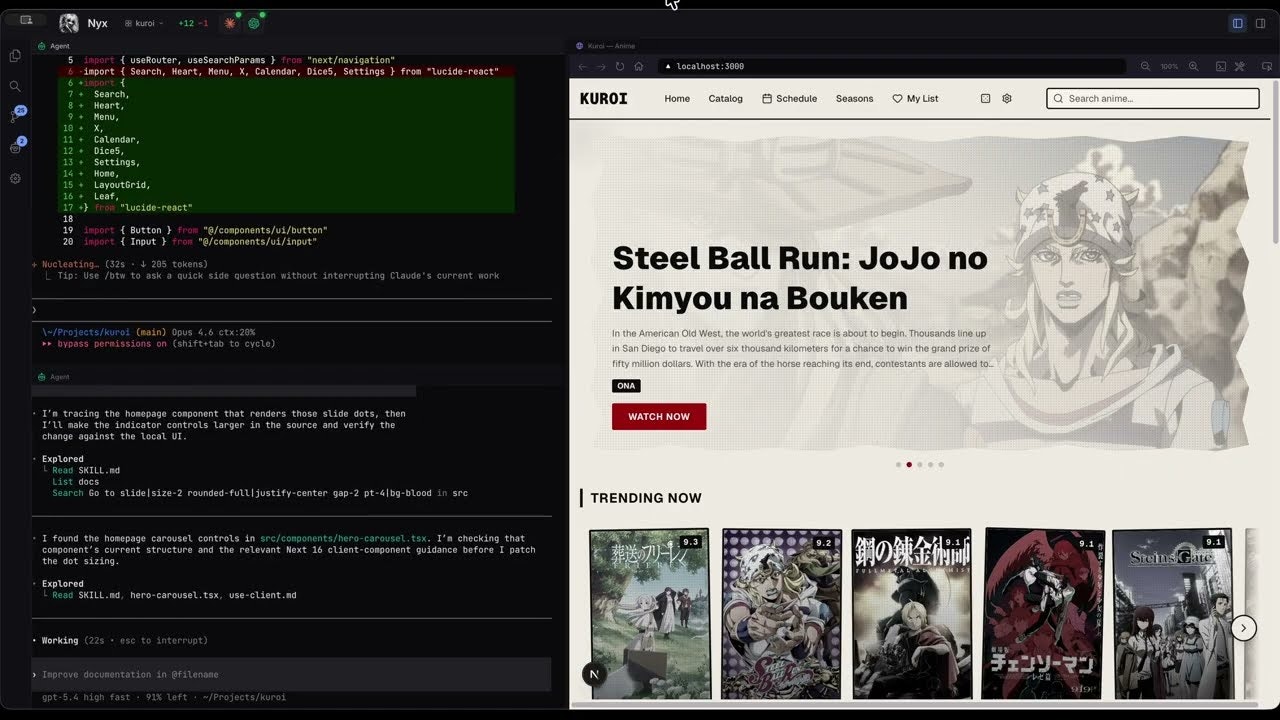
Task: Open the browser console terminal icon
Action: (1221, 66)
